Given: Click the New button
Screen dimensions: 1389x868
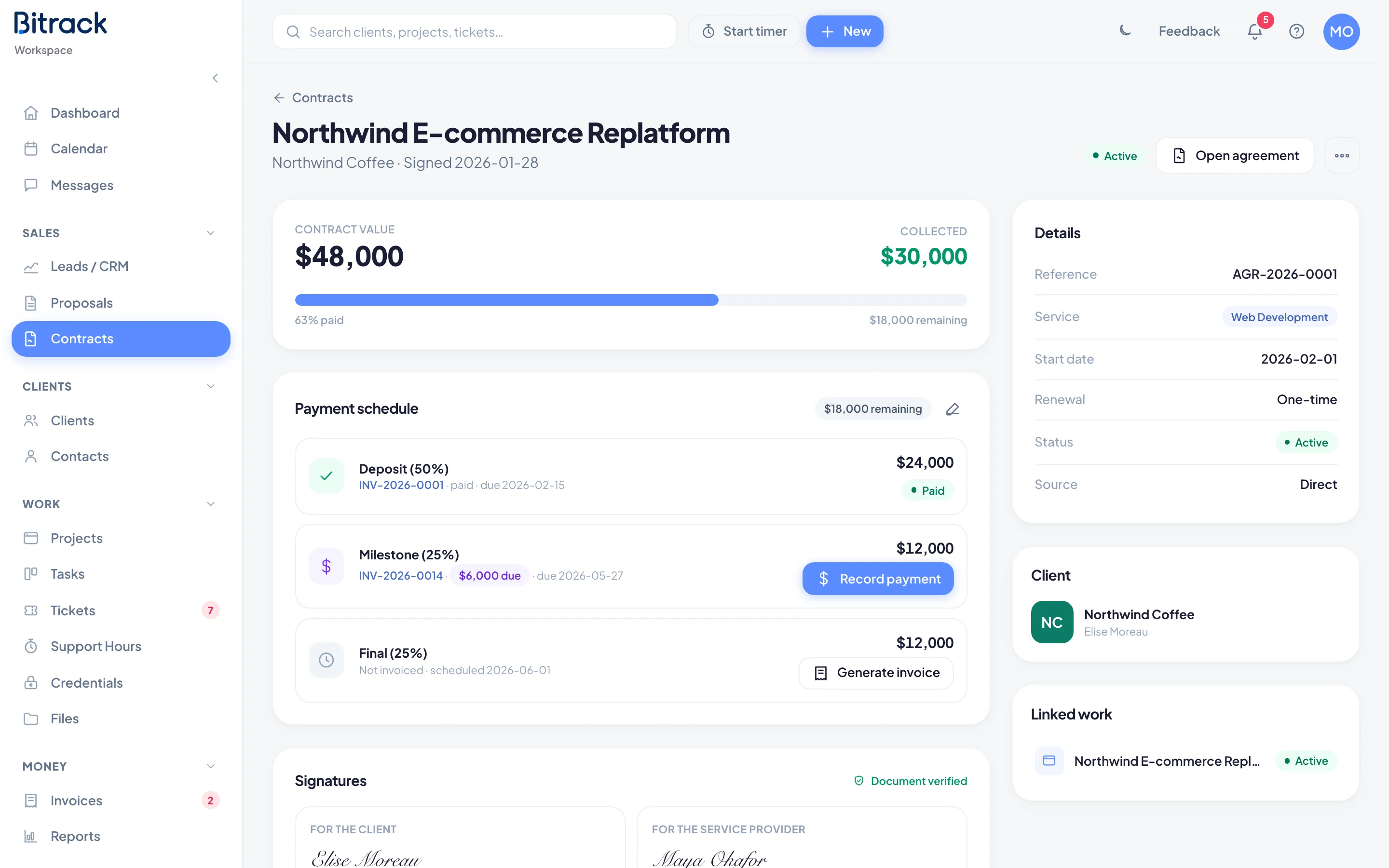Looking at the screenshot, I should tap(845, 31).
